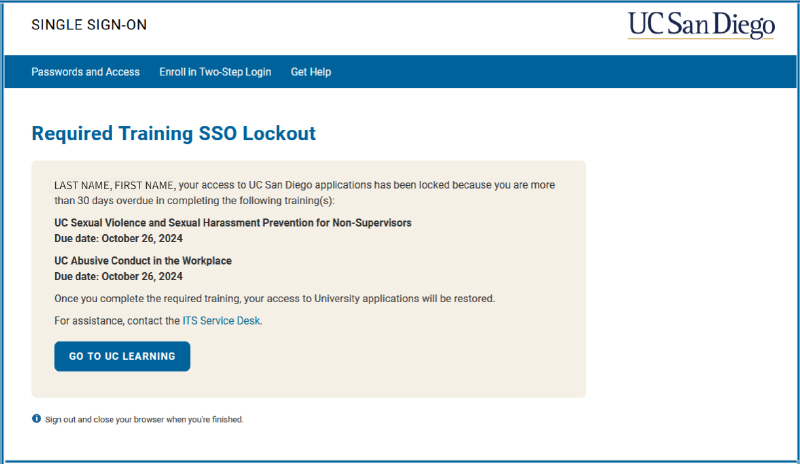The image size is (800, 464).
Task: Select the UC Abusive Conduct in the Workplace title
Action: tap(143, 260)
